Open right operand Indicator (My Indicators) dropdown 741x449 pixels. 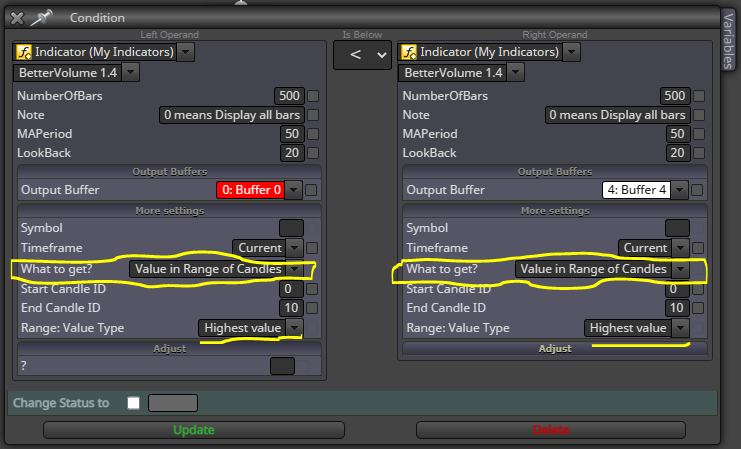click(572, 52)
